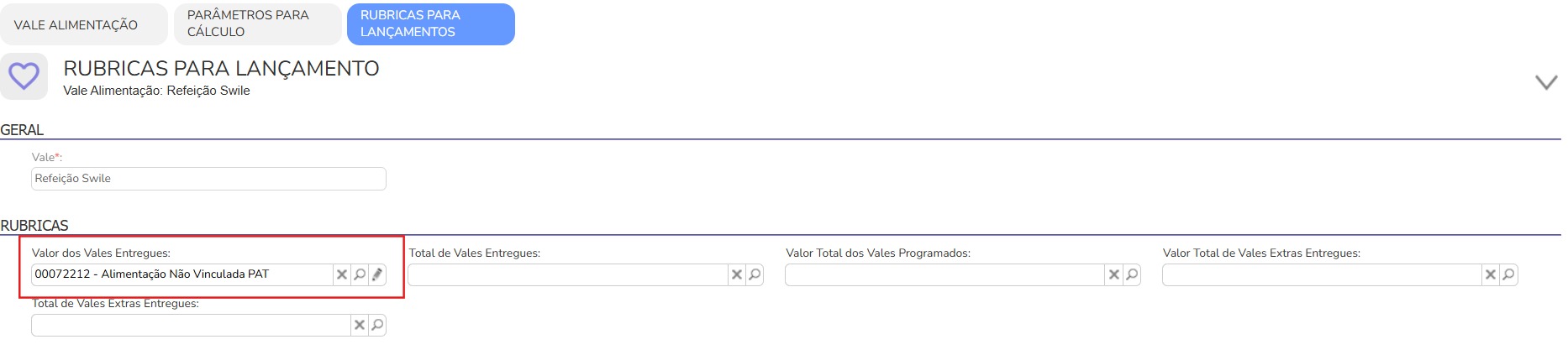Search rubrica for Valor Total de Vales Extras Entregues
Screen dimensions: 1568x355
pos(1508,274)
